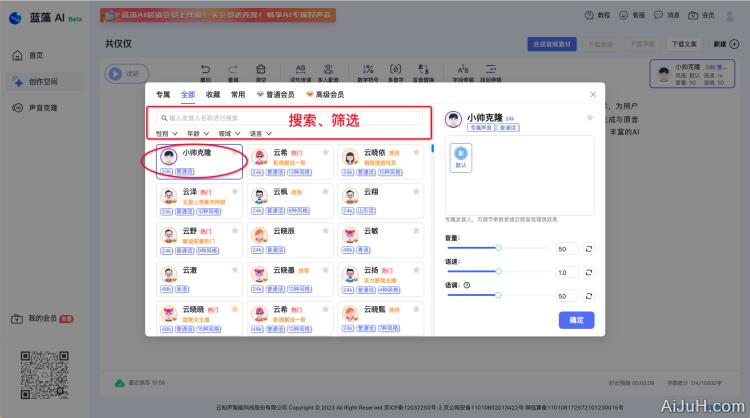Reset the 语速 speed value with refresh icon
The height and width of the screenshot is (418, 750).
588,272
